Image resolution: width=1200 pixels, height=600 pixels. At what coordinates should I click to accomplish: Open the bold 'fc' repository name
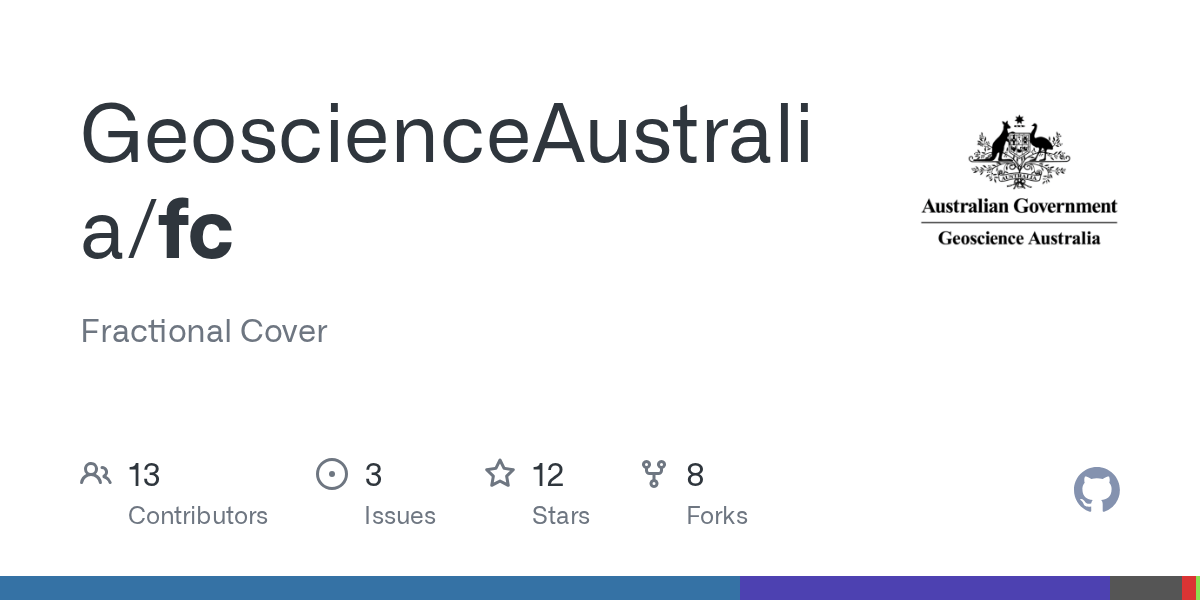coord(197,232)
